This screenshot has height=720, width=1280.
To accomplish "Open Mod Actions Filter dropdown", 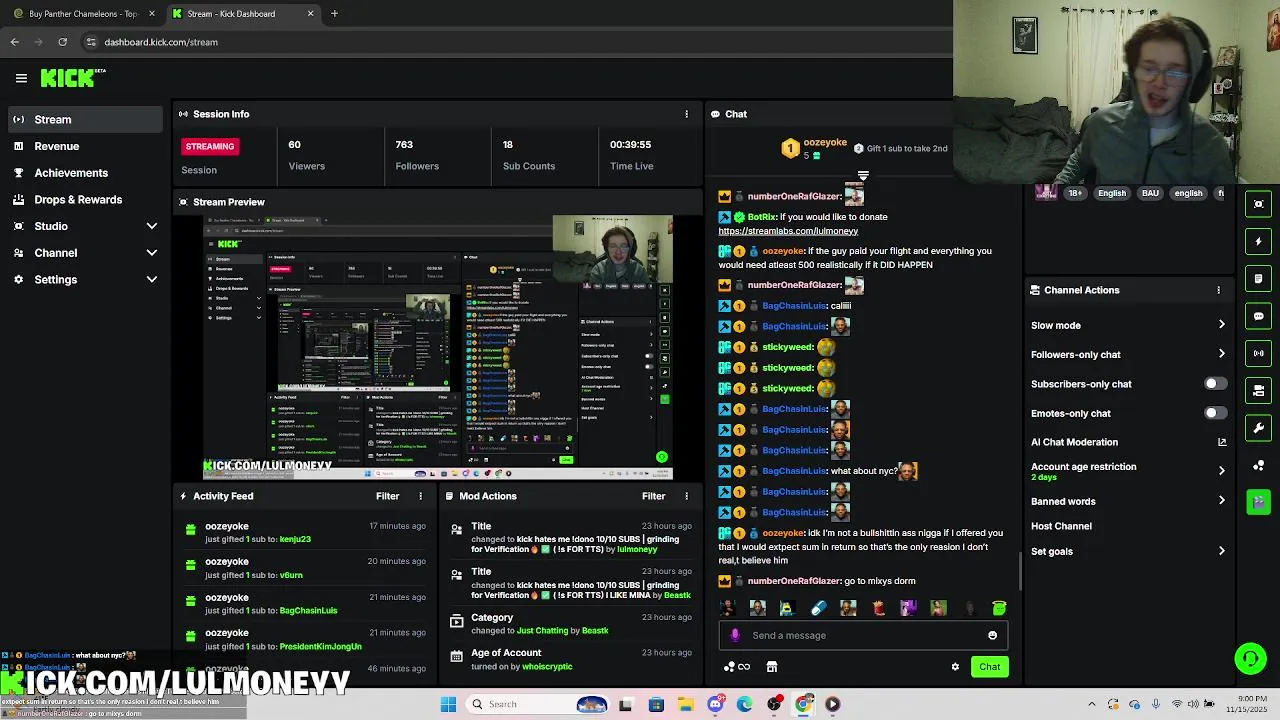I will pos(653,496).
